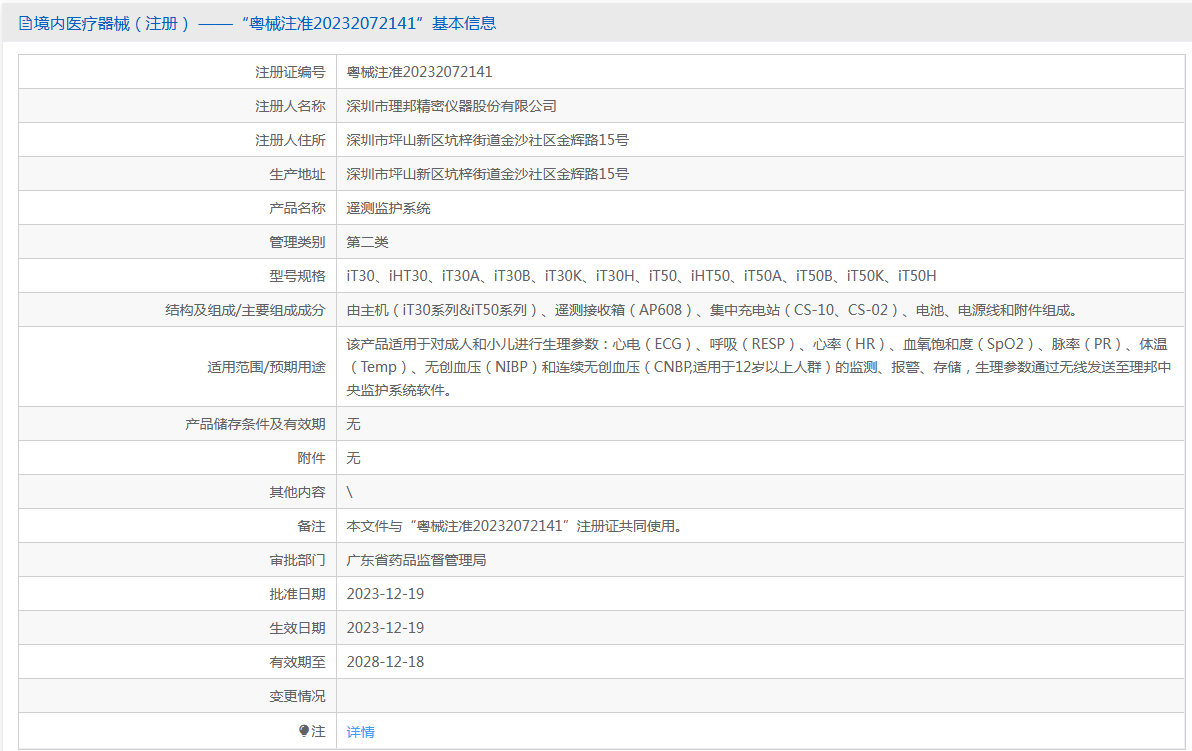Click the 生产地址 label
The image size is (1192, 751).
tap(296, 174)
